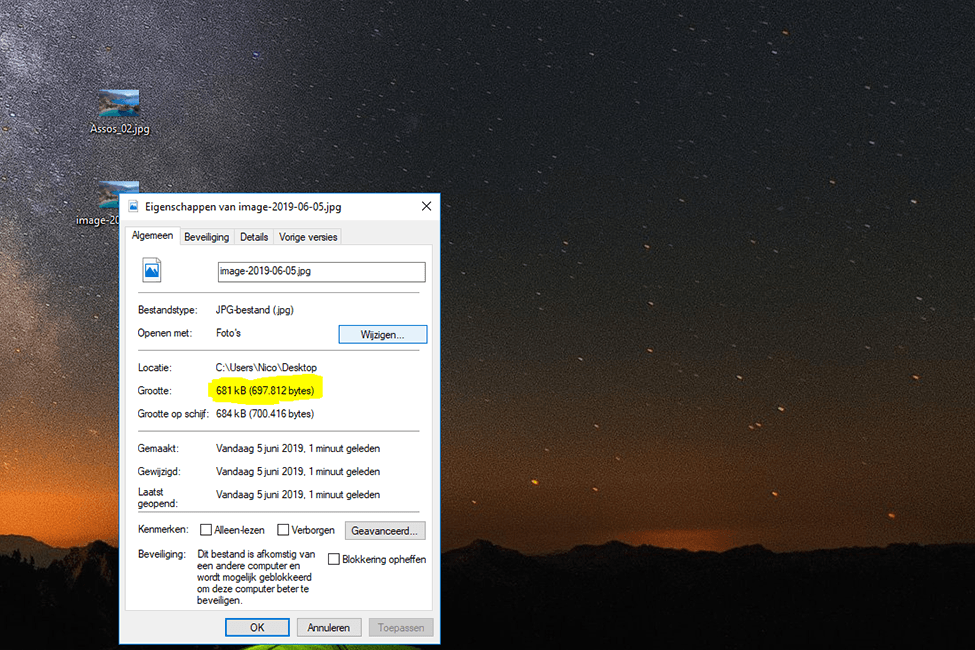Viewport: 975px width, 650px height.
Task: Open the Beveiliging tab
Action: tap(206, 237)
